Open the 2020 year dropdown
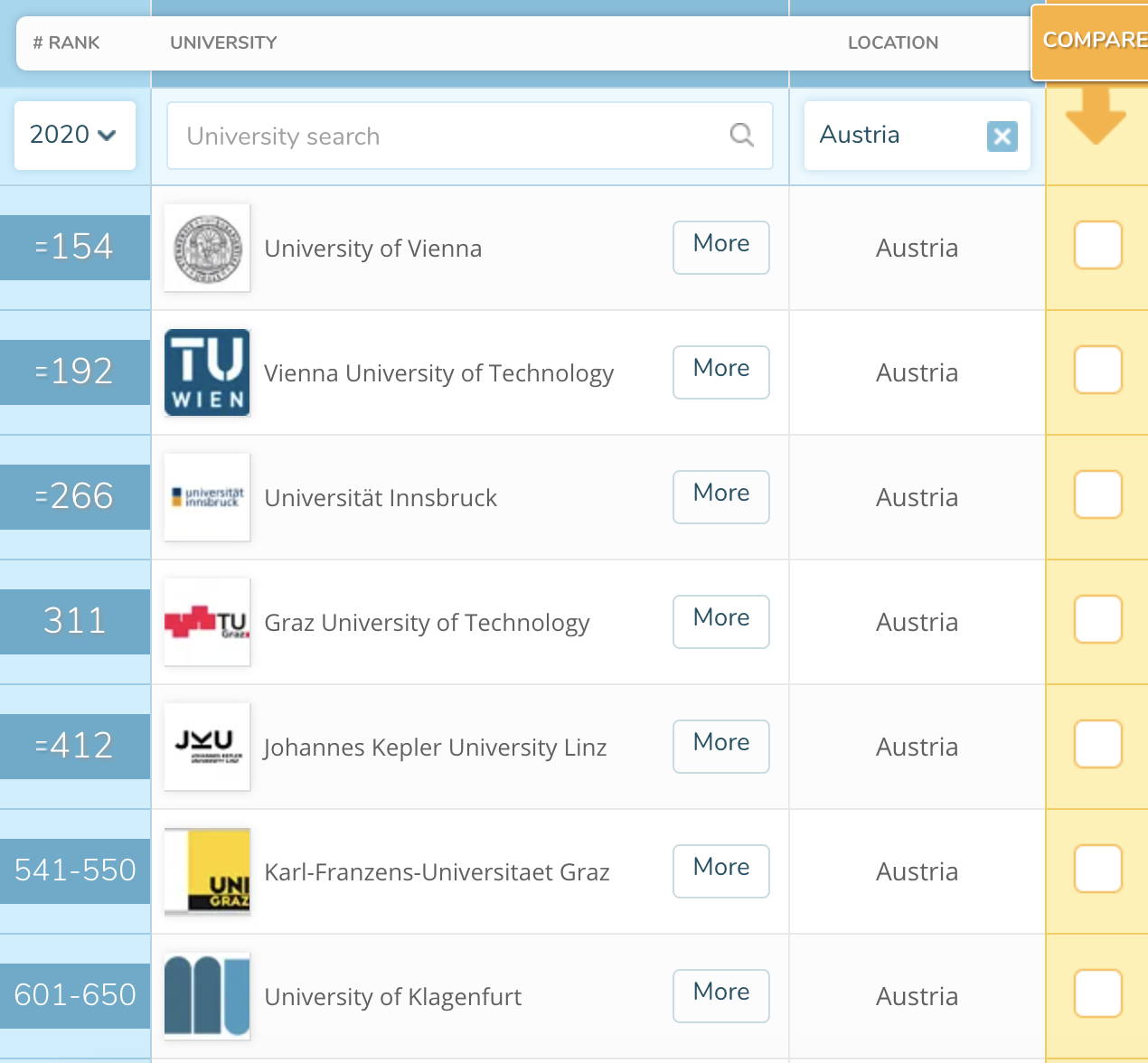The height and width of the screenshot is (1063, 1148). click(75, 136)
